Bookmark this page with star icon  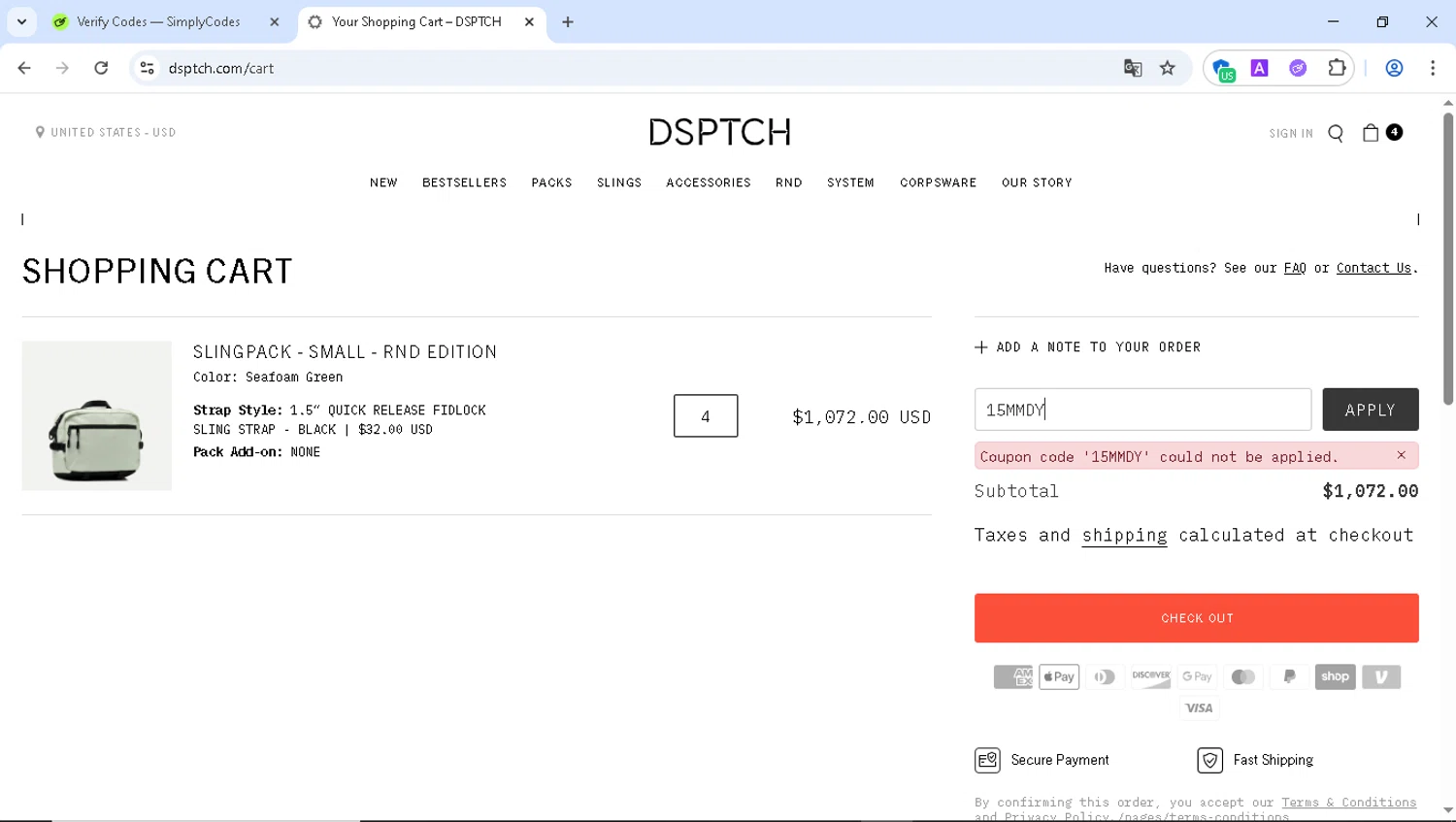coord(1168,68)
